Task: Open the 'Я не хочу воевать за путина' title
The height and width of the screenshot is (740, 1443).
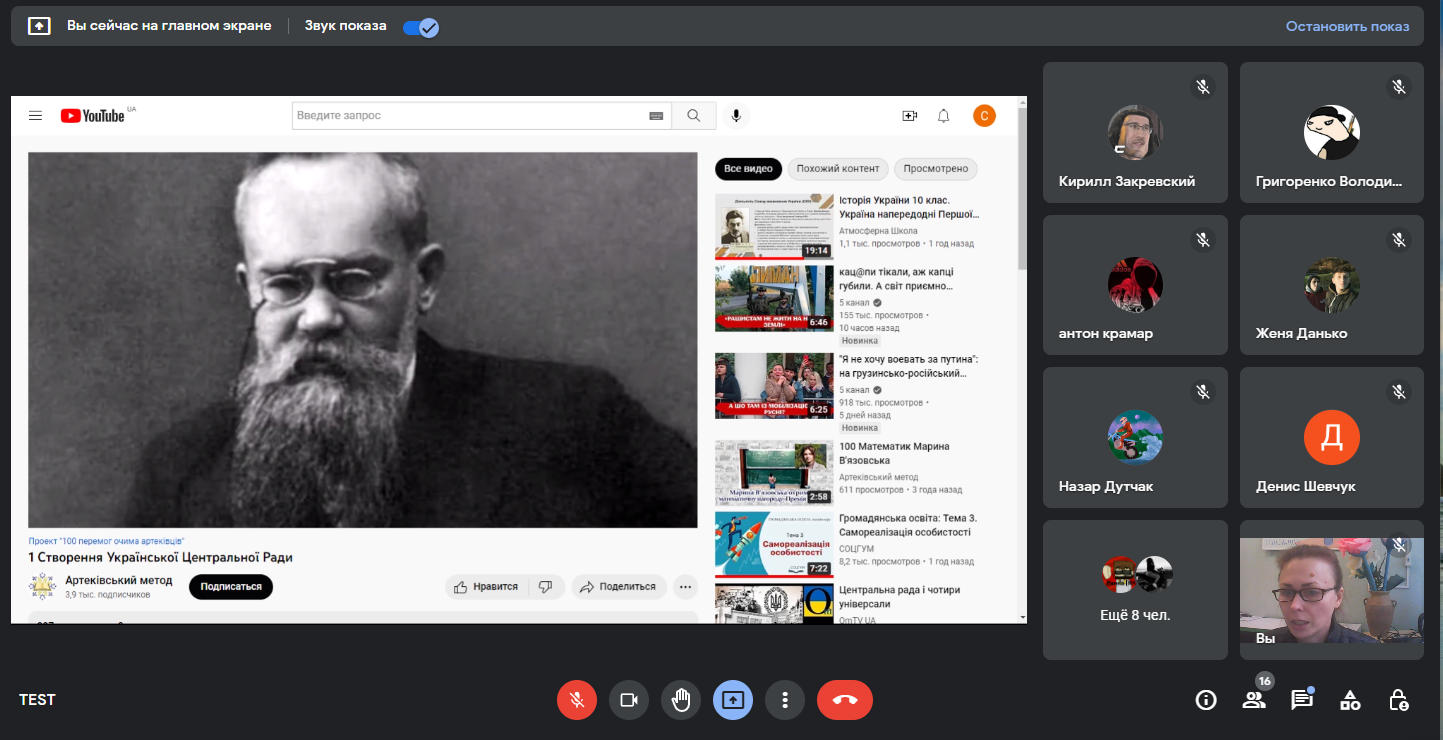Action: click(908, 366)
